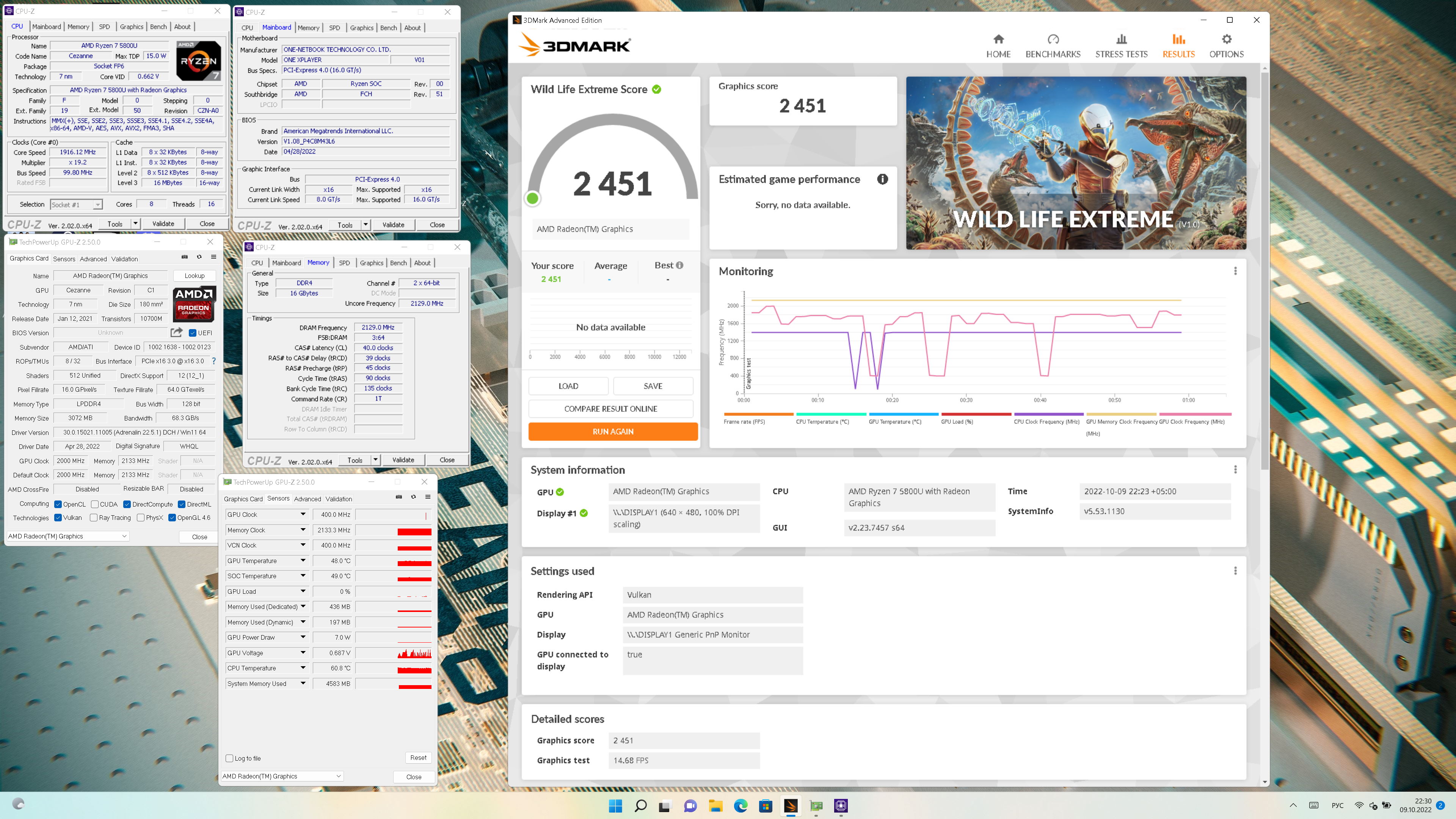
Task: Toggle the PhysX checkbox in GPU-Z
Action: point(140,517)
